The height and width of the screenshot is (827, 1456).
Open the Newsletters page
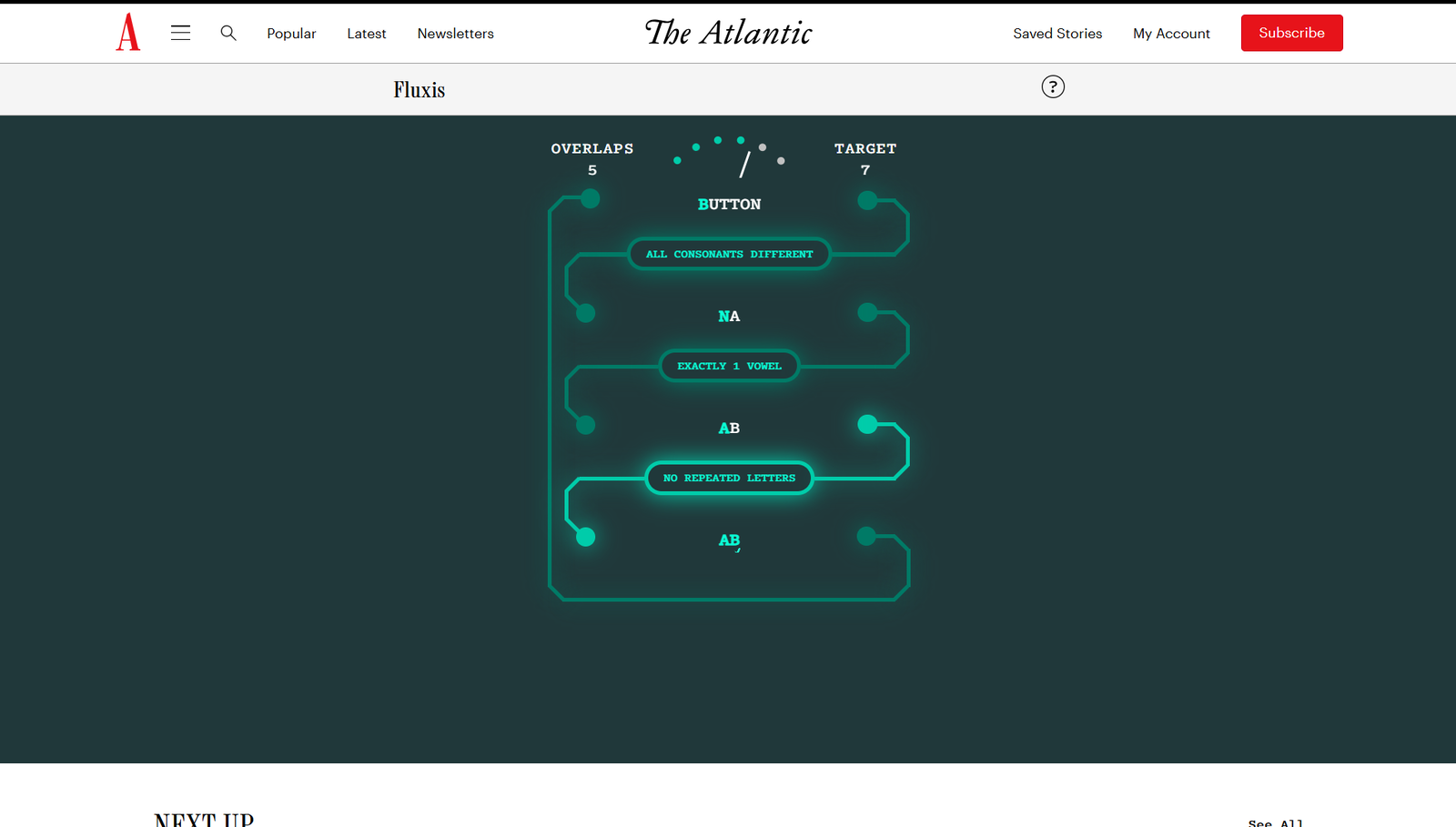click(455, 34)
